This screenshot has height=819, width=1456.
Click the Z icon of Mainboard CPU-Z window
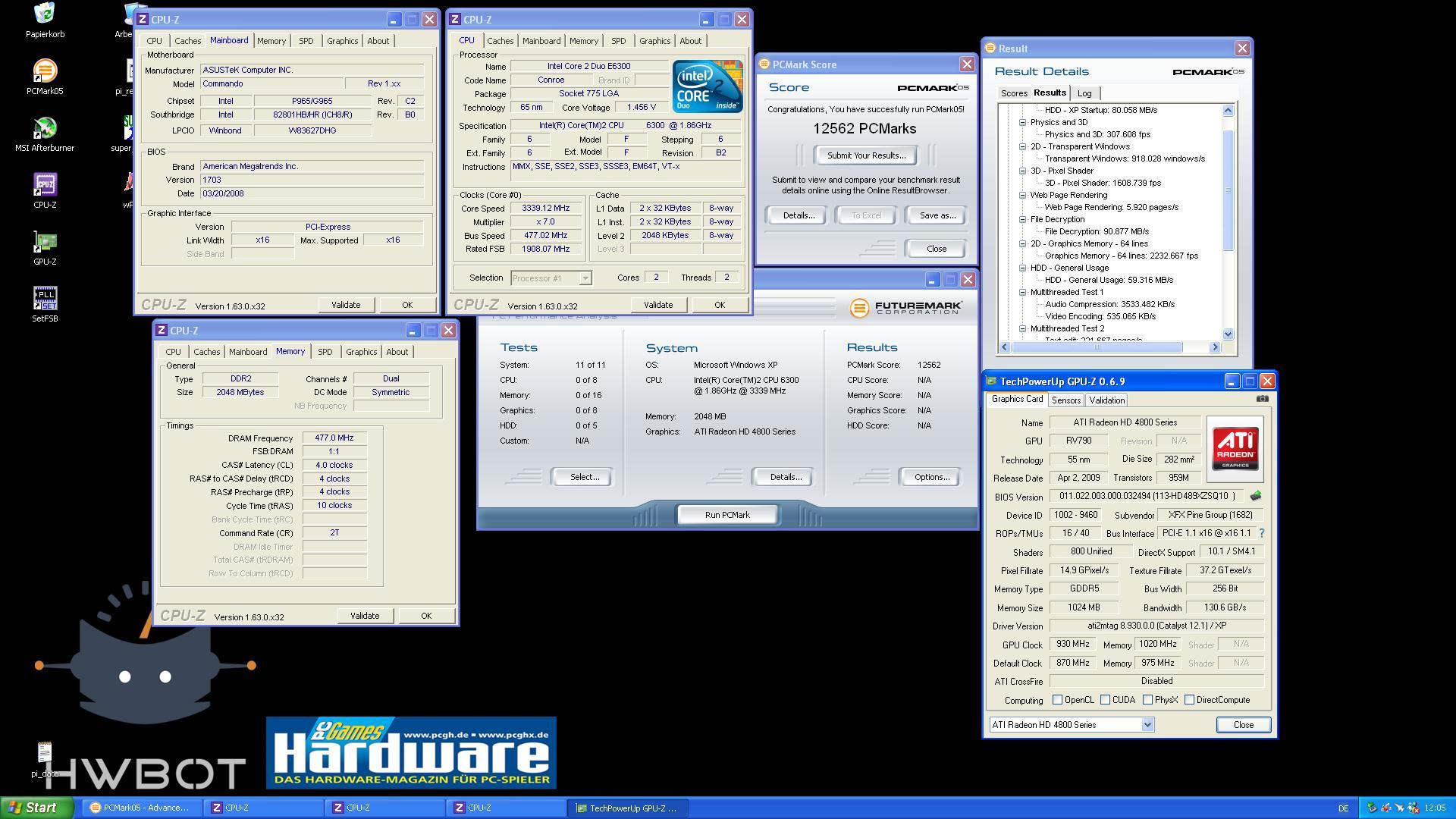143,20
